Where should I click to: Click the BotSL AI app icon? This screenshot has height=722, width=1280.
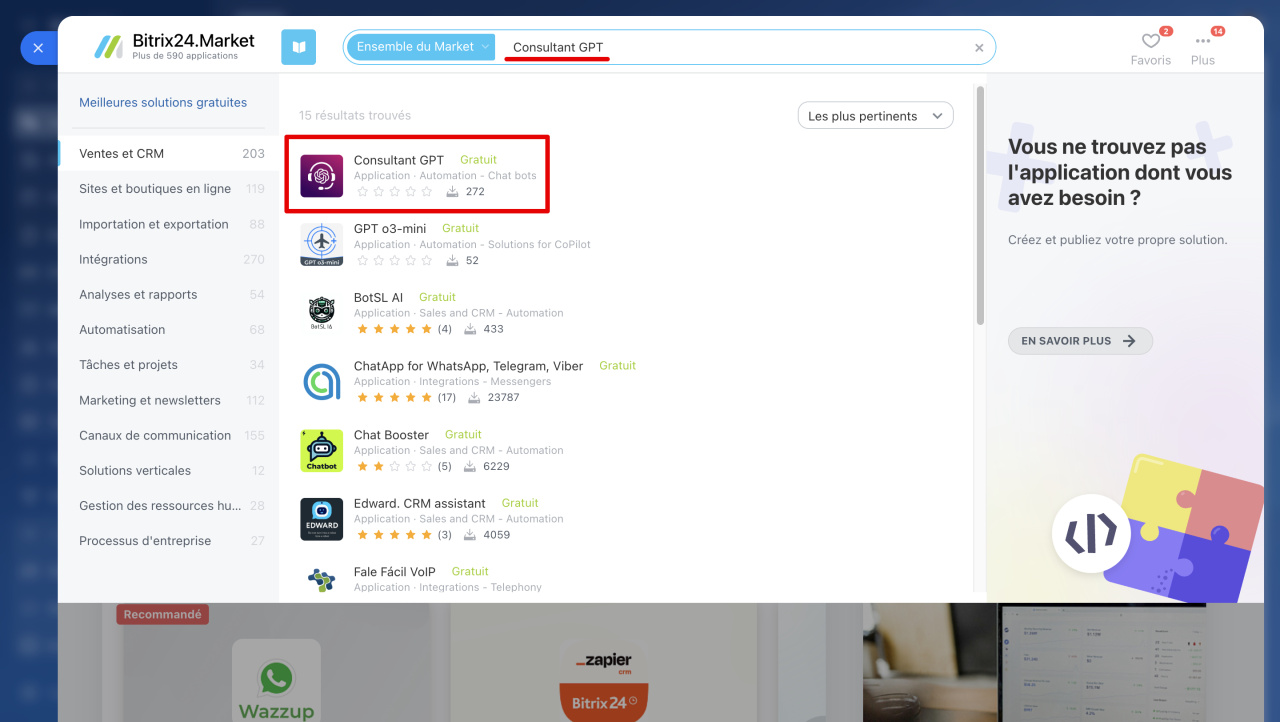point(322,313)
